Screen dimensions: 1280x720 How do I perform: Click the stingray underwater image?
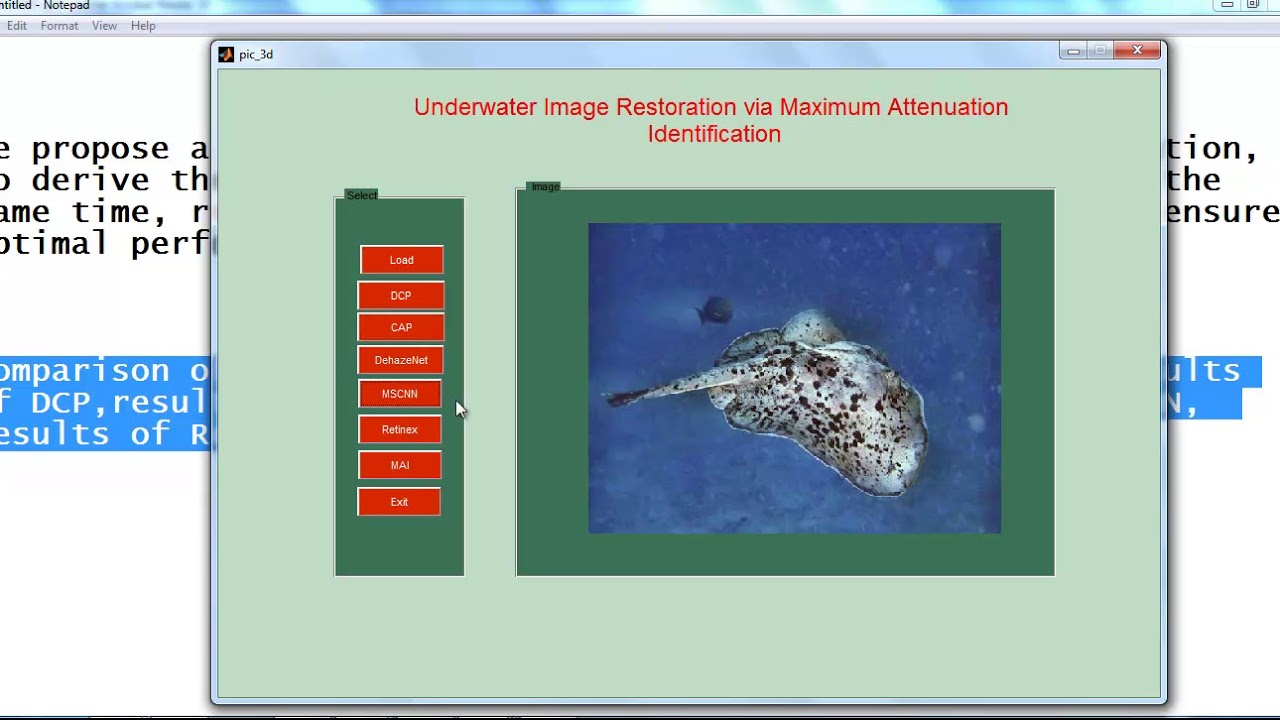pyautogui.click(x=794, y=378)
